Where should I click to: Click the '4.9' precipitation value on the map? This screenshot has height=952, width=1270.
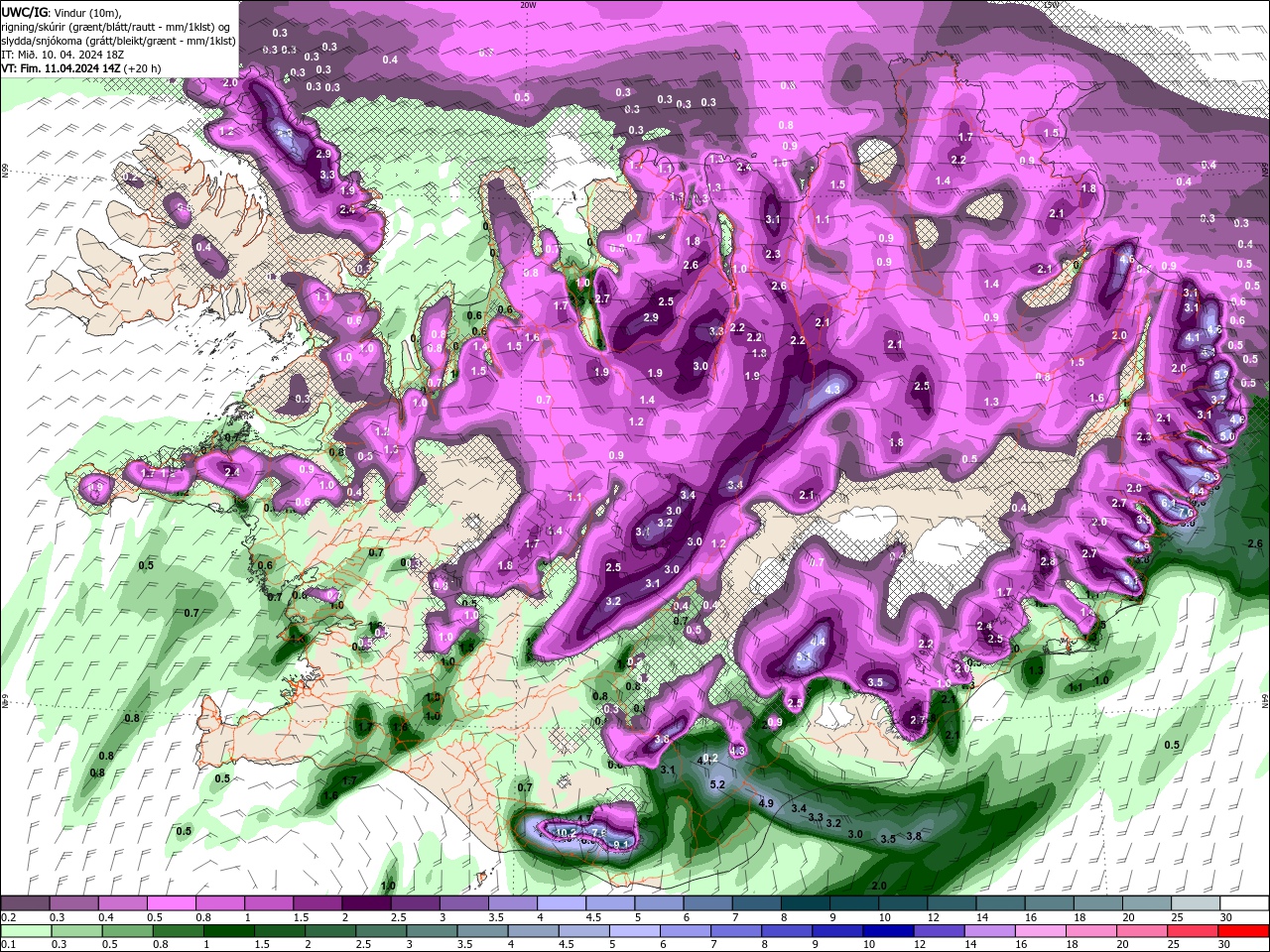coord(765,802)
